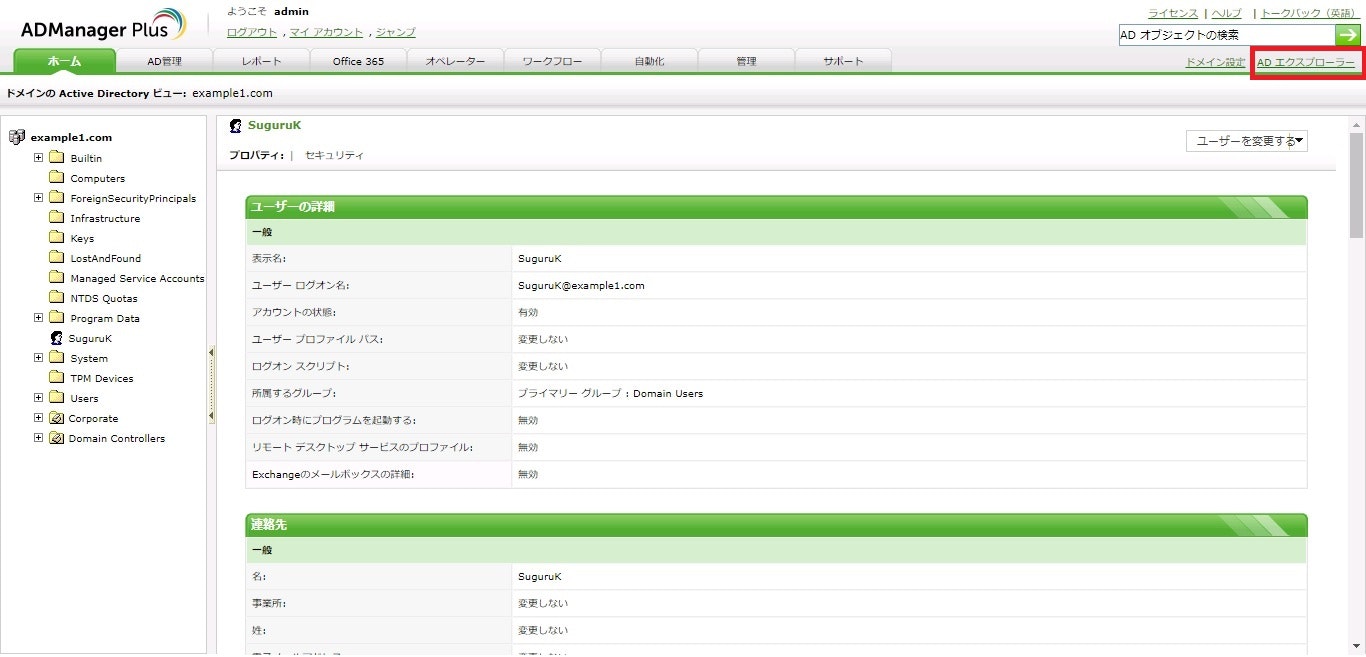Click the green search arrow icon

tap(1348, 35)
